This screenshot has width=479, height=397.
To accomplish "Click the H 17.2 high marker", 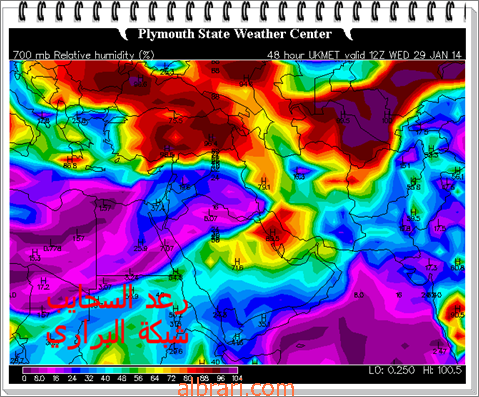I will pyautogui.click(x=44, y=283).
